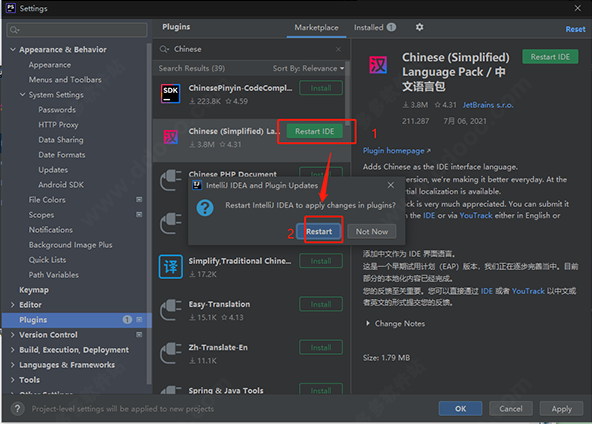Click the plugin settings gear icon

click(419, 27)
